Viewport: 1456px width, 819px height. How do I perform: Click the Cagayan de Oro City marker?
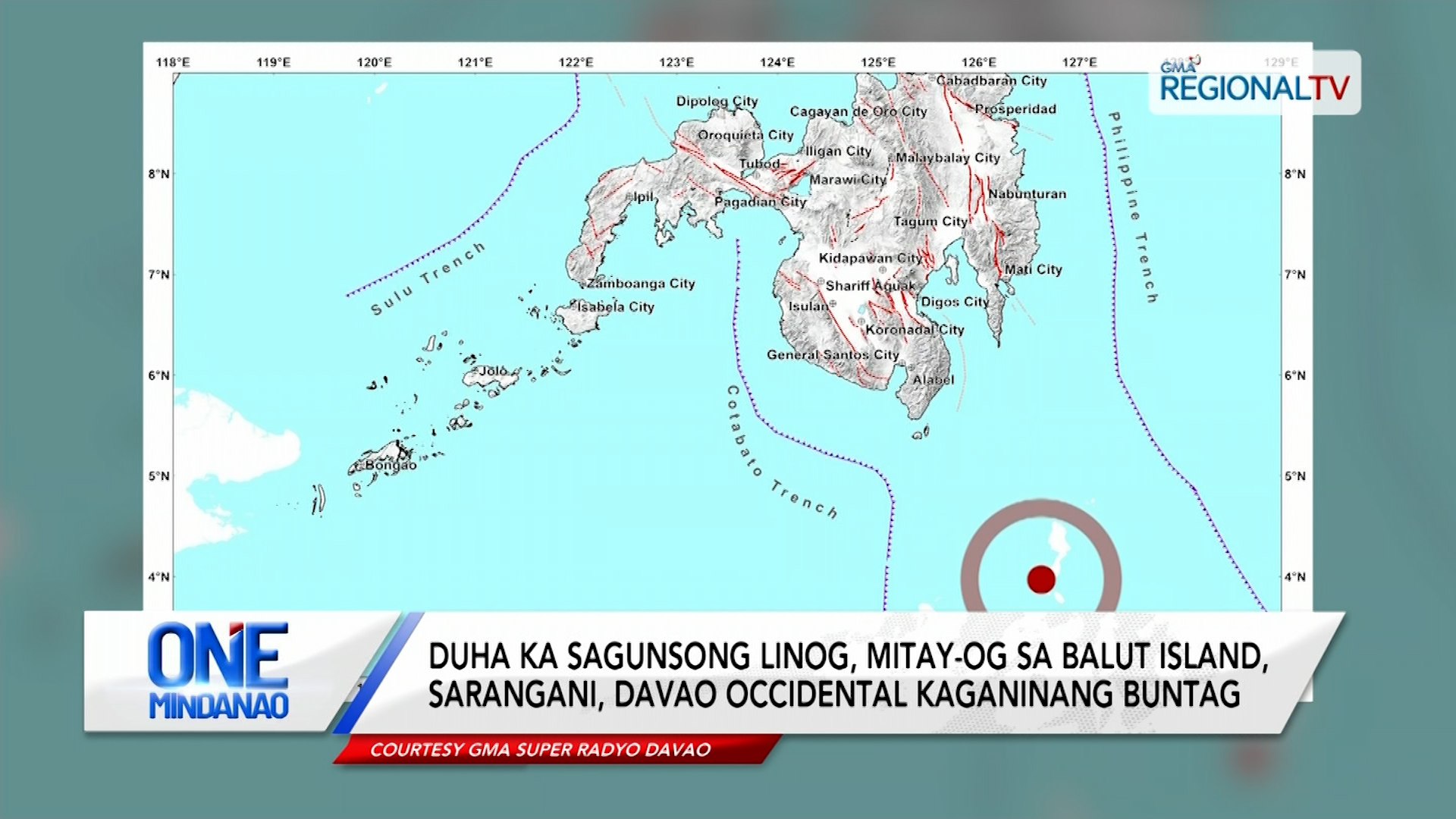coord(858,111)
